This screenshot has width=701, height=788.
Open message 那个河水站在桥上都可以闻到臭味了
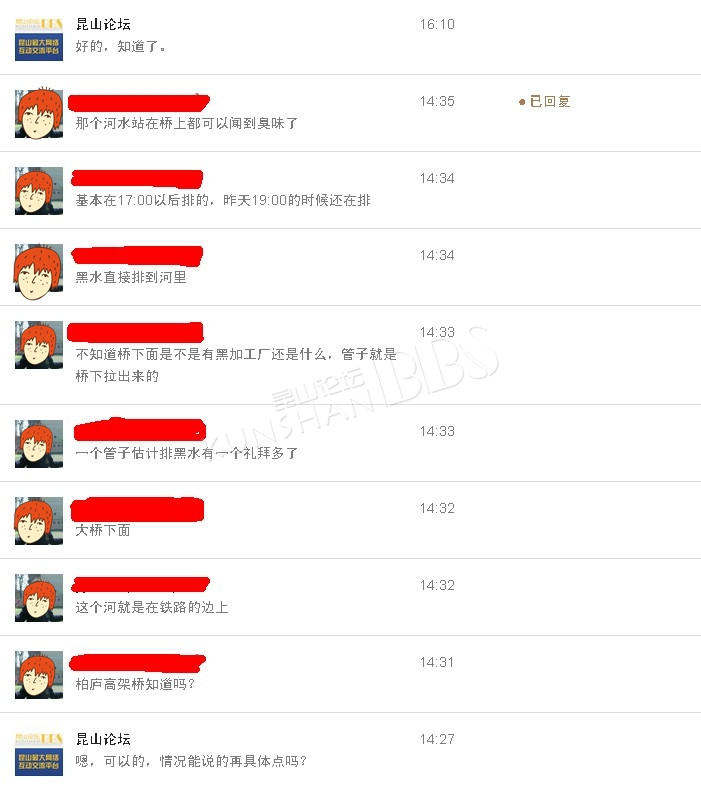point(186,123)
